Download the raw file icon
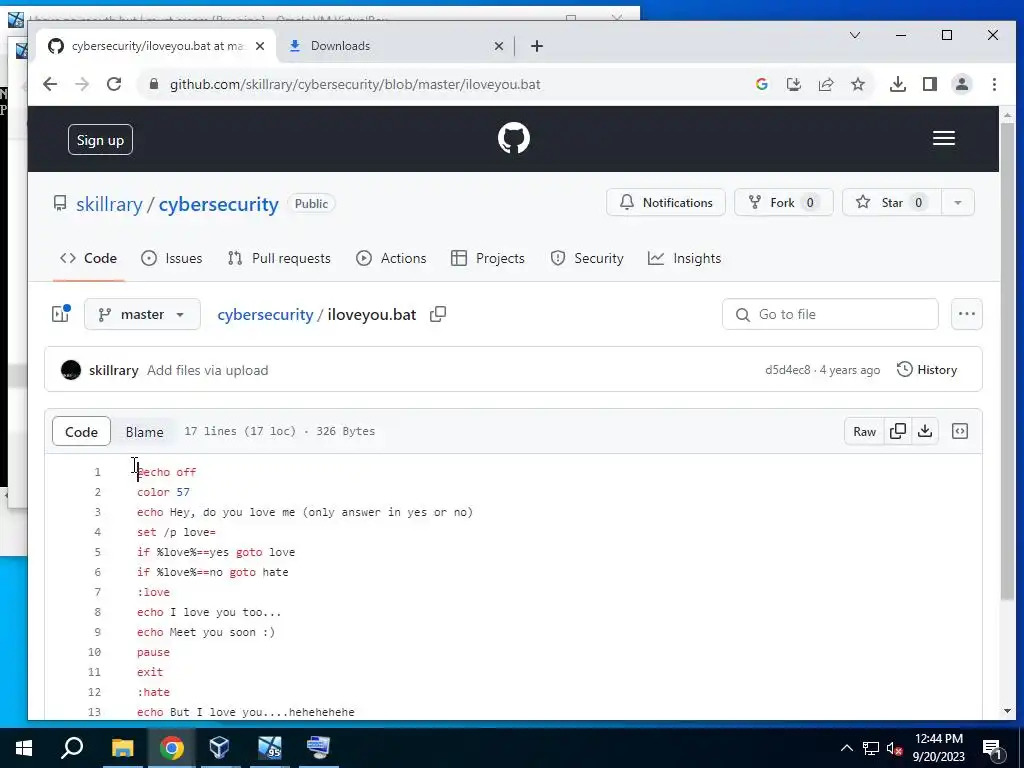The width and height of the screenshot is (1024, 768). (x=925, y=431)
